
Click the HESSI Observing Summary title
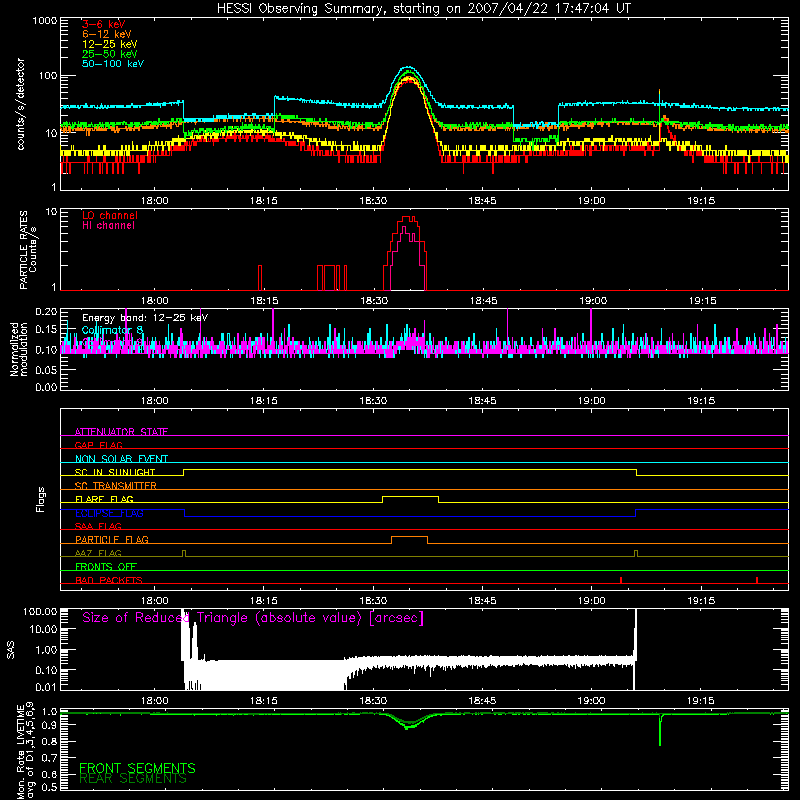[423, 9]
